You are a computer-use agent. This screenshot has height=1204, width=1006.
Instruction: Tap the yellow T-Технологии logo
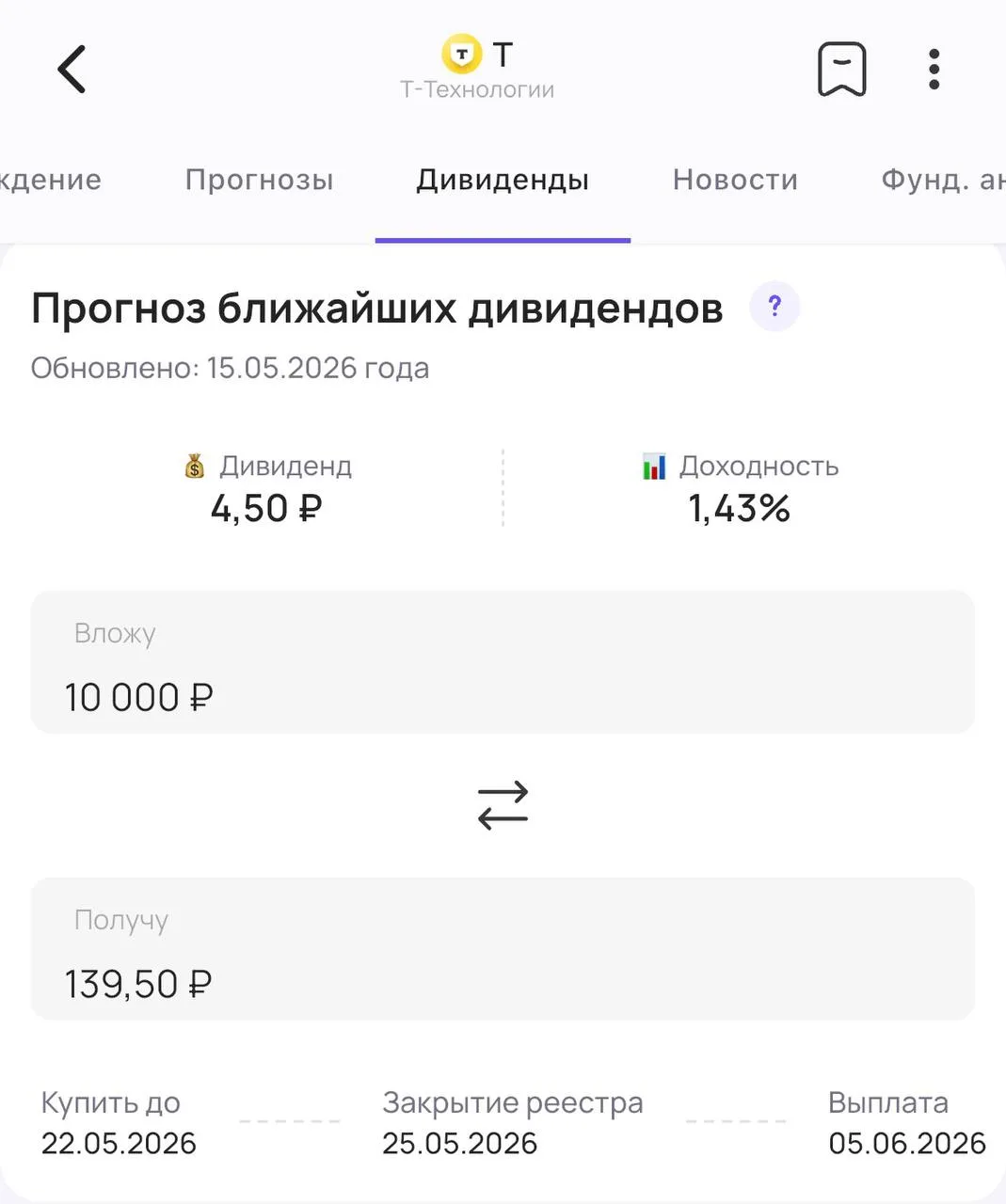[461, 55]
